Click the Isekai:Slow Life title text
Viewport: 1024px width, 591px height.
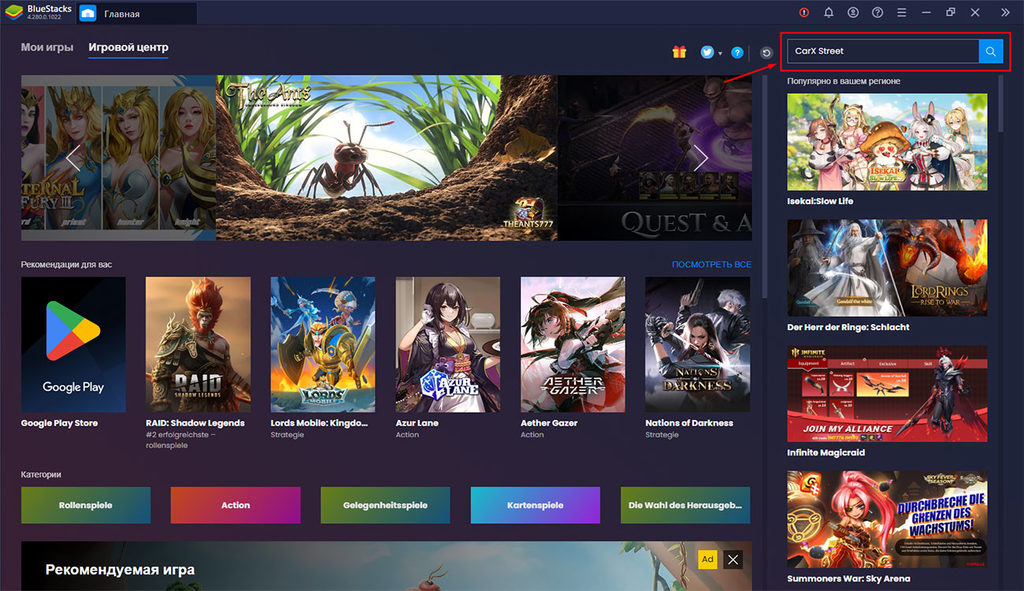point(820,201)
